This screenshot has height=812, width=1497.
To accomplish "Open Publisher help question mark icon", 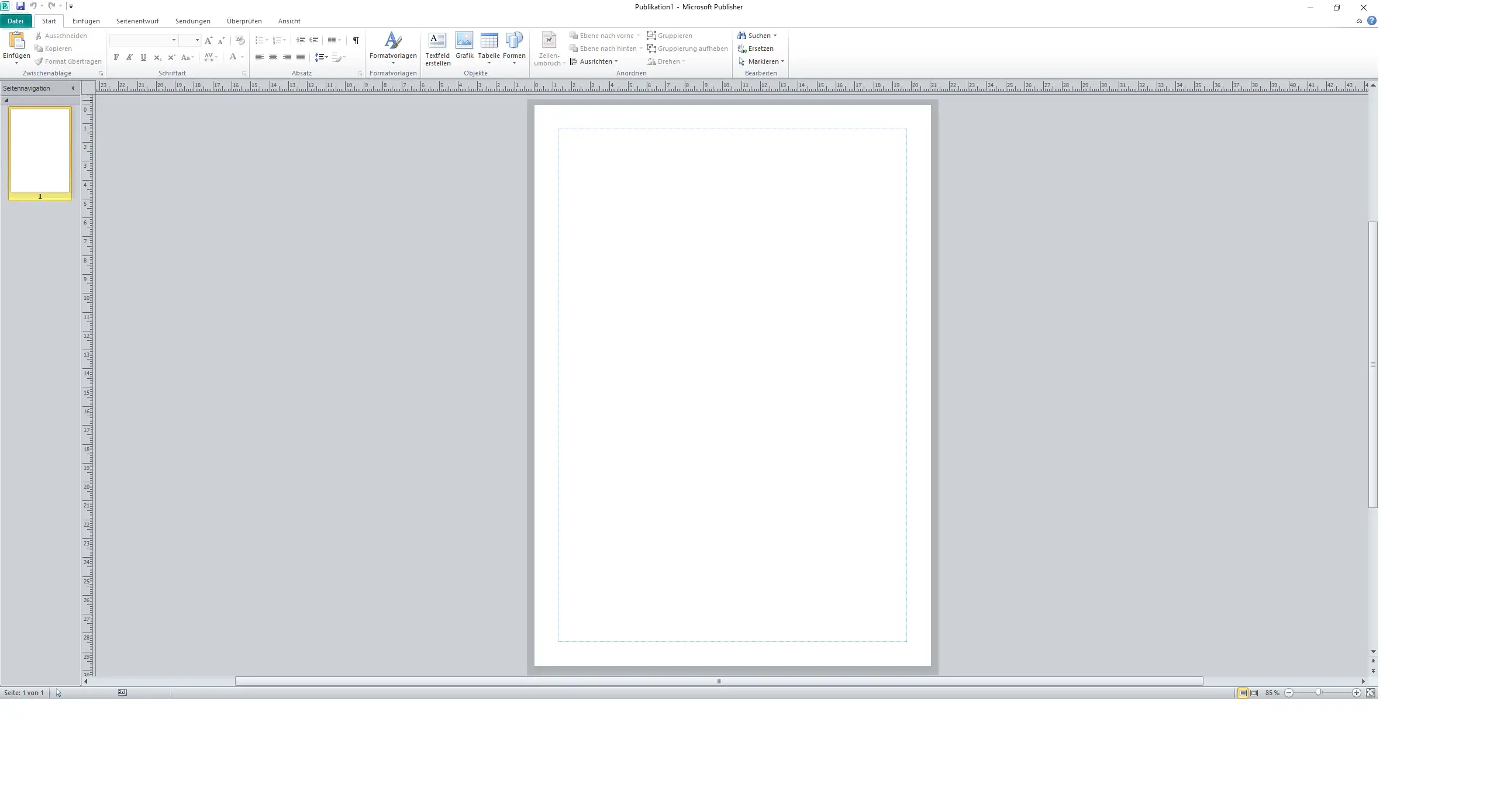I will click(x=1372, y=21).
